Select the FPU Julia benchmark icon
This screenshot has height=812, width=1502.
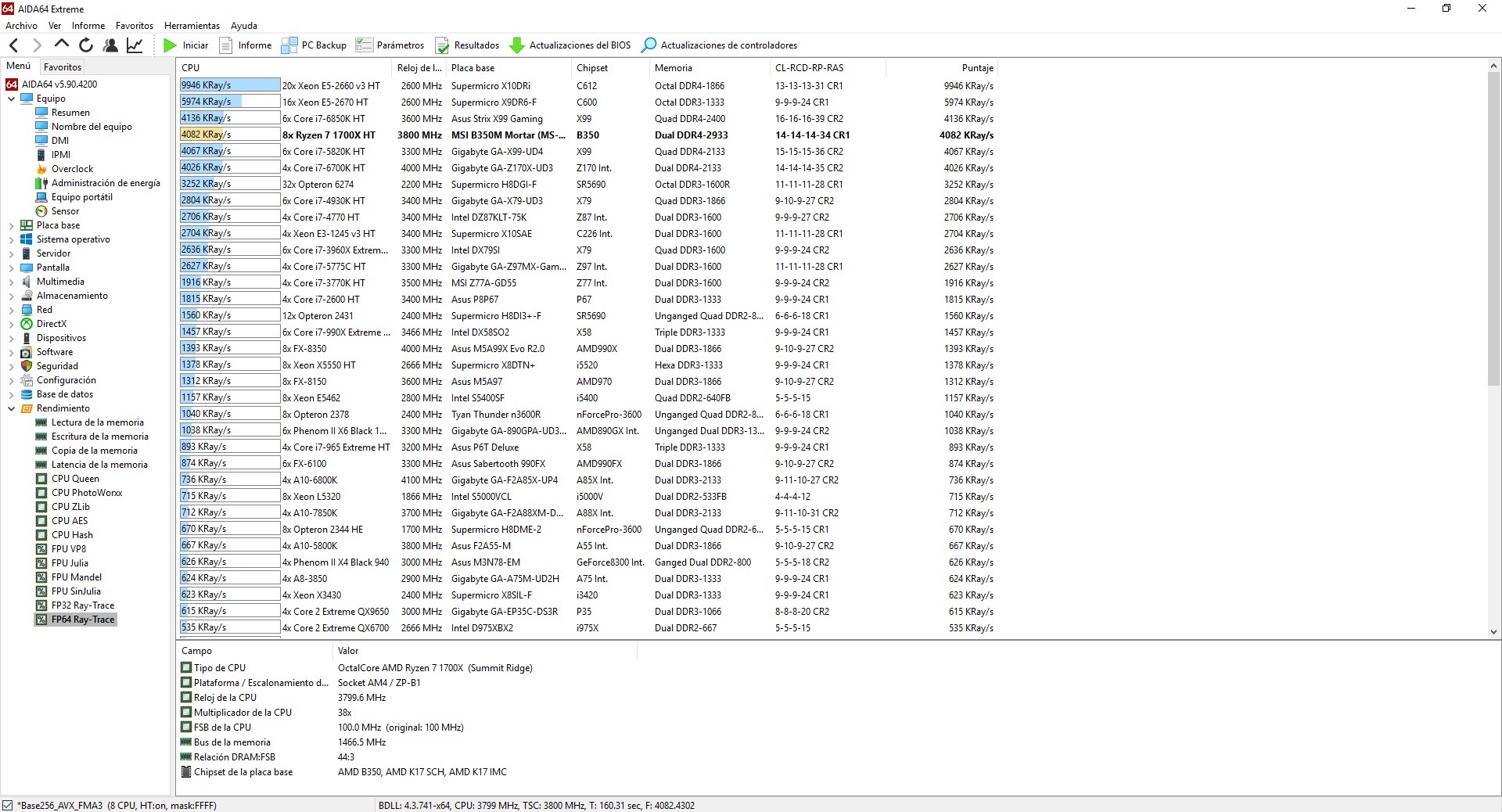click(x=41, y=563)
